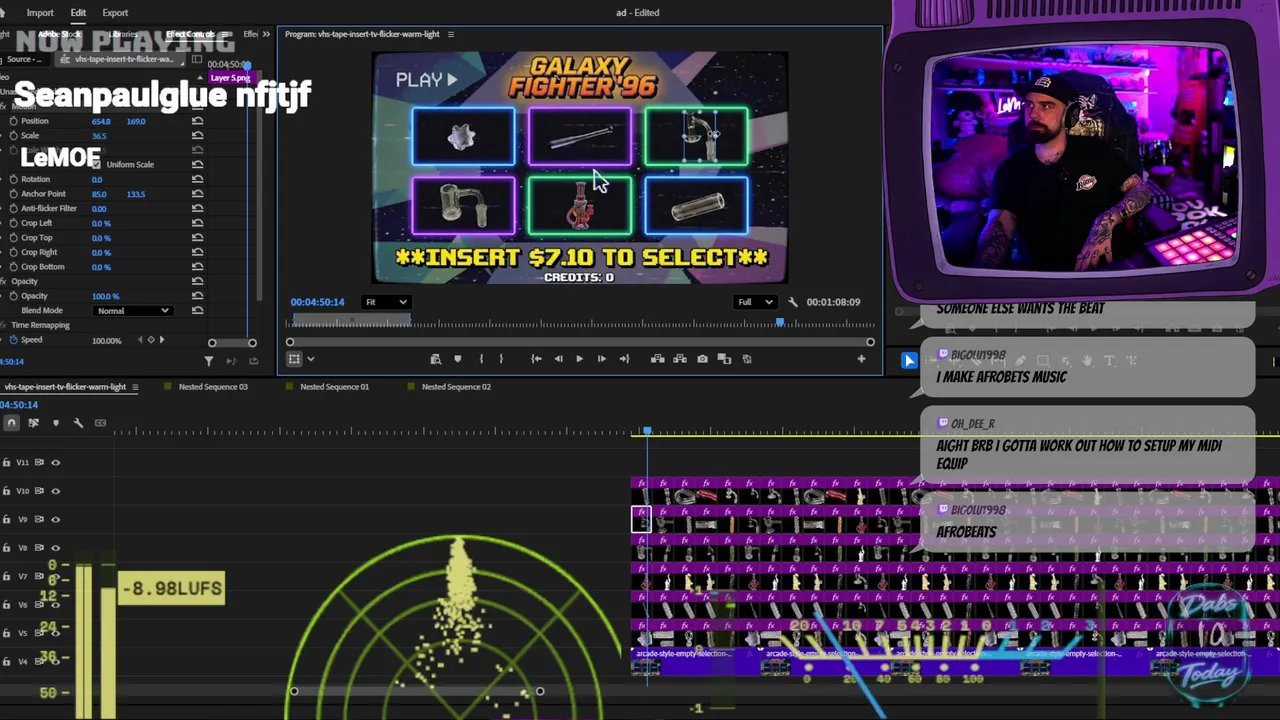The image size is (1280, 720).
Task: Open the Program monitor Button Editor plus
Action: [861, 359]
